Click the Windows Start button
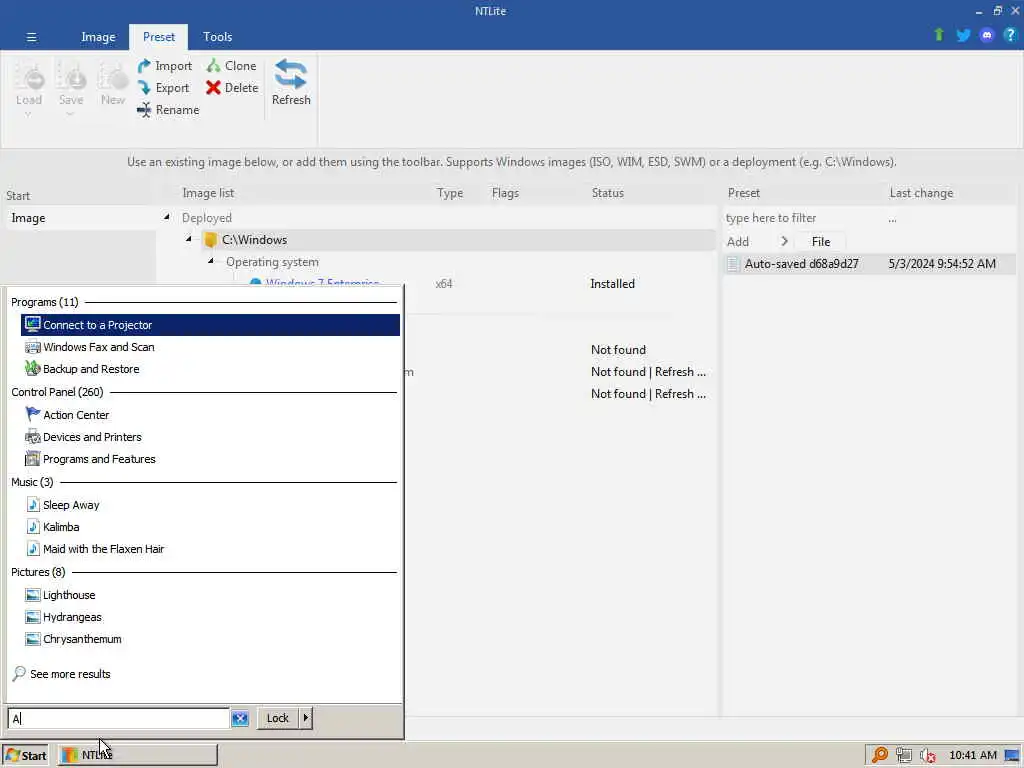 click(x=27, y=756)
